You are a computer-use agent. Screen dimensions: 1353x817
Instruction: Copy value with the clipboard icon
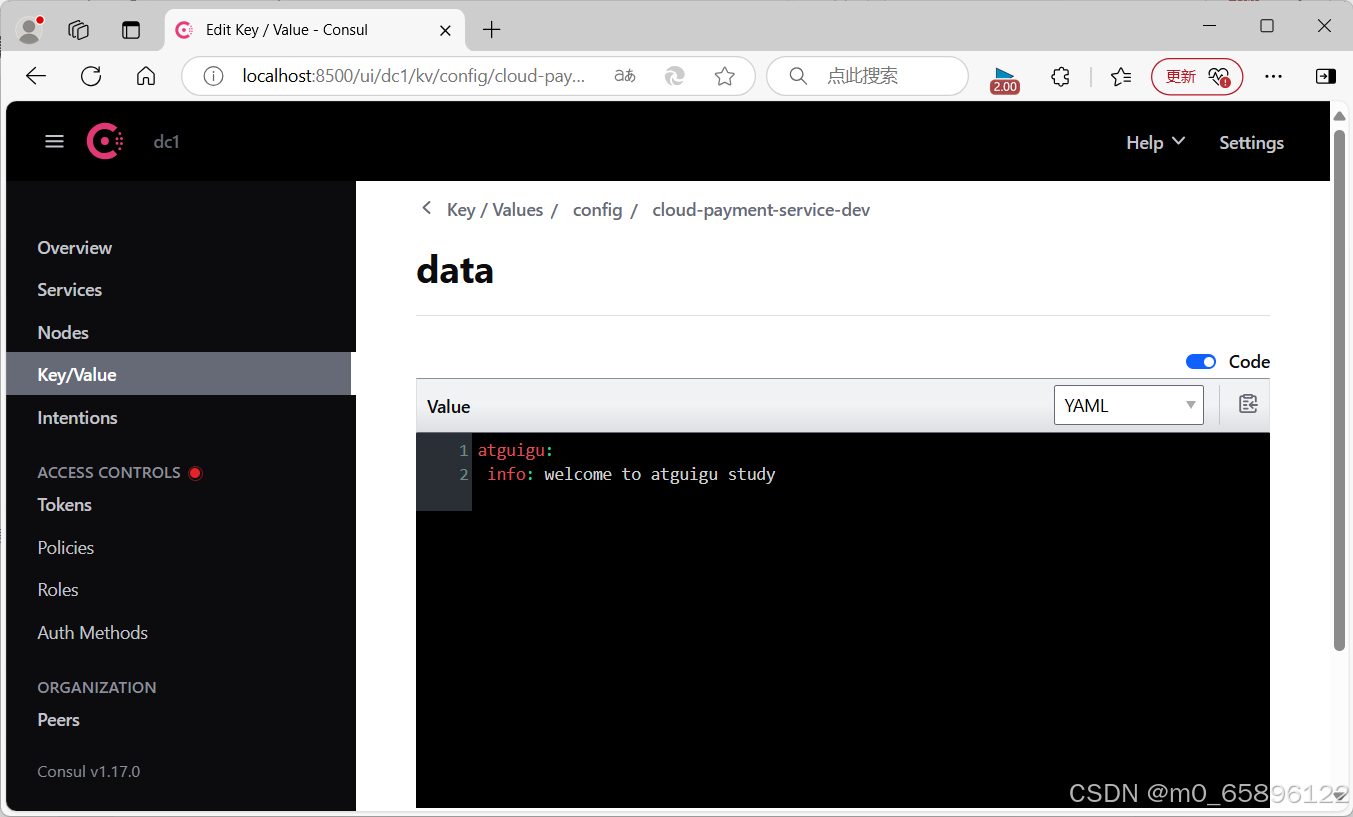tap(1247, 404)
